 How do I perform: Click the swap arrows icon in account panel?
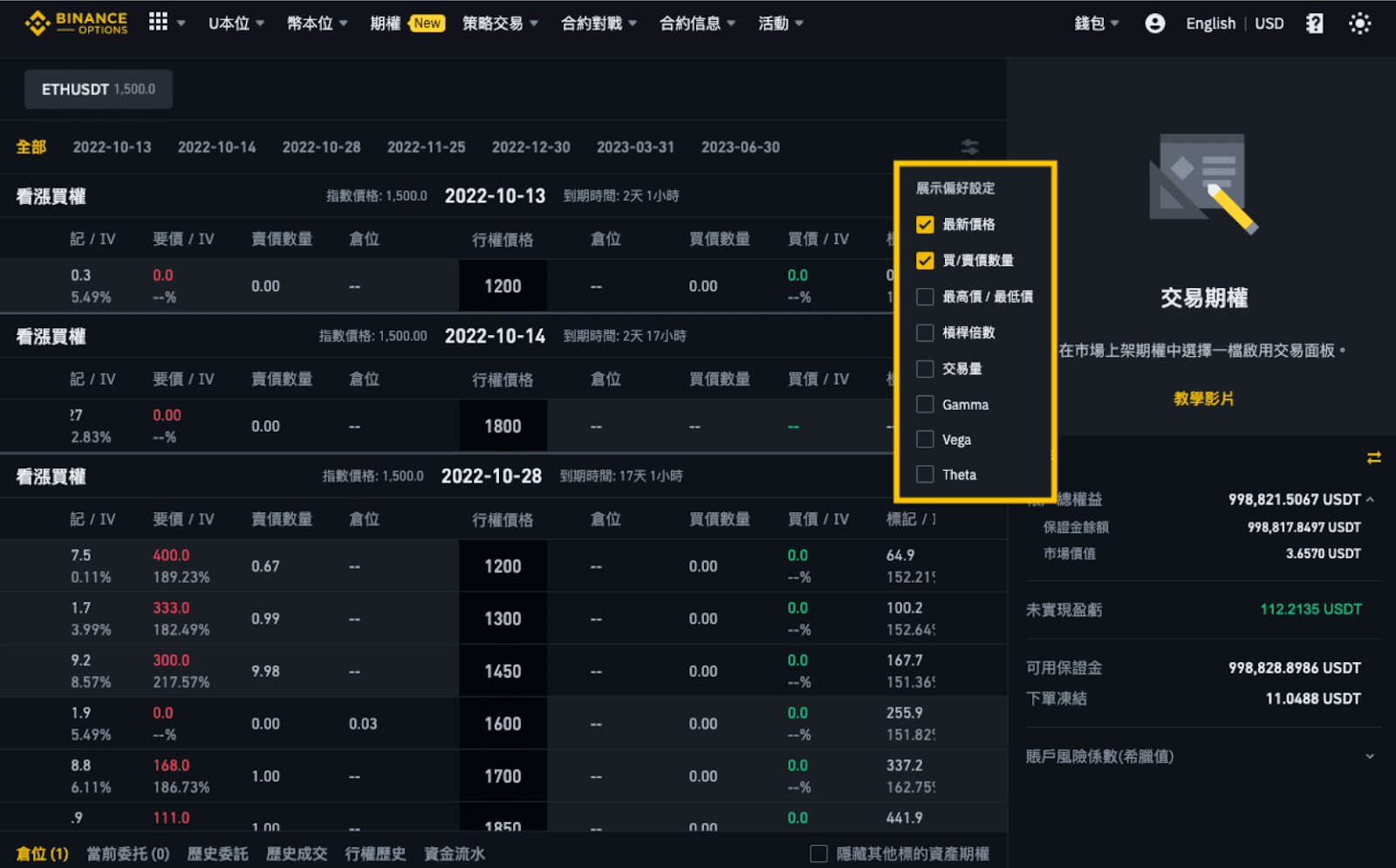point(1373,458)
